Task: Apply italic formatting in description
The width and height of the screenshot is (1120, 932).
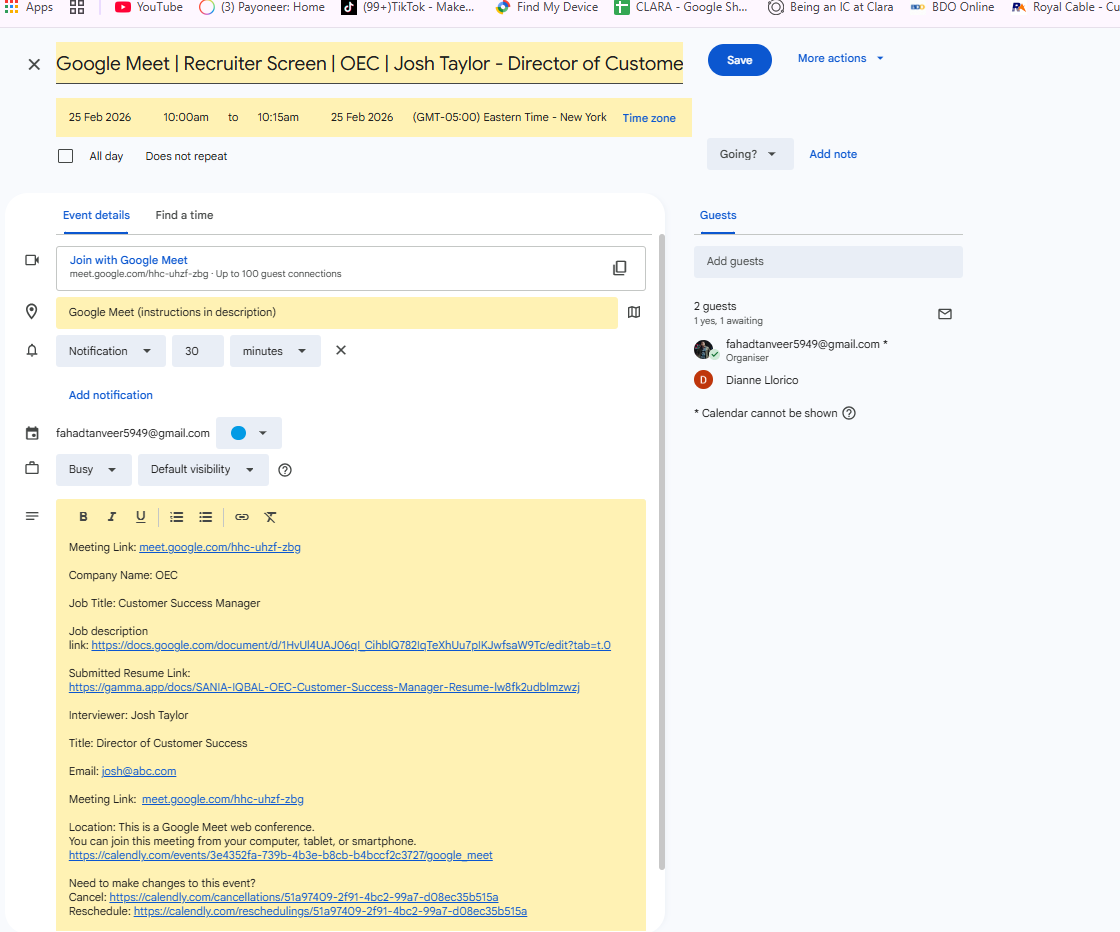Action: click(x=111, y=517)
